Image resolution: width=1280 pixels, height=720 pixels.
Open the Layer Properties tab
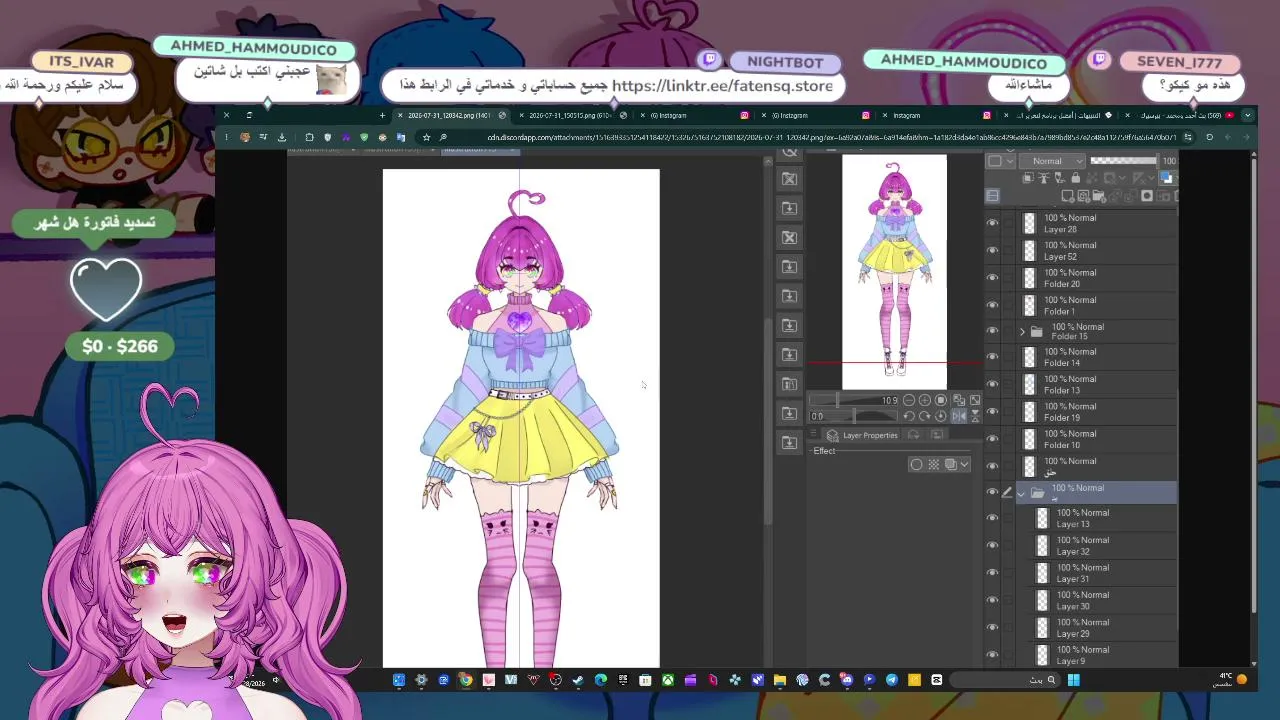[862, 435]
